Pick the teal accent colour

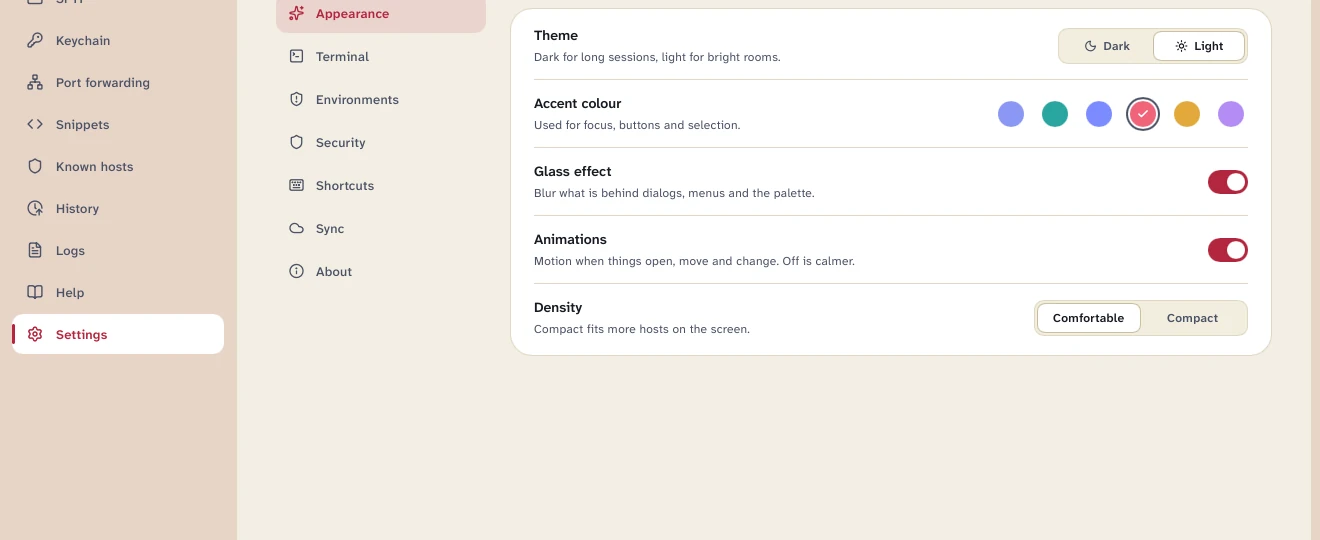pyautogui.click(x=1055, y=114)
